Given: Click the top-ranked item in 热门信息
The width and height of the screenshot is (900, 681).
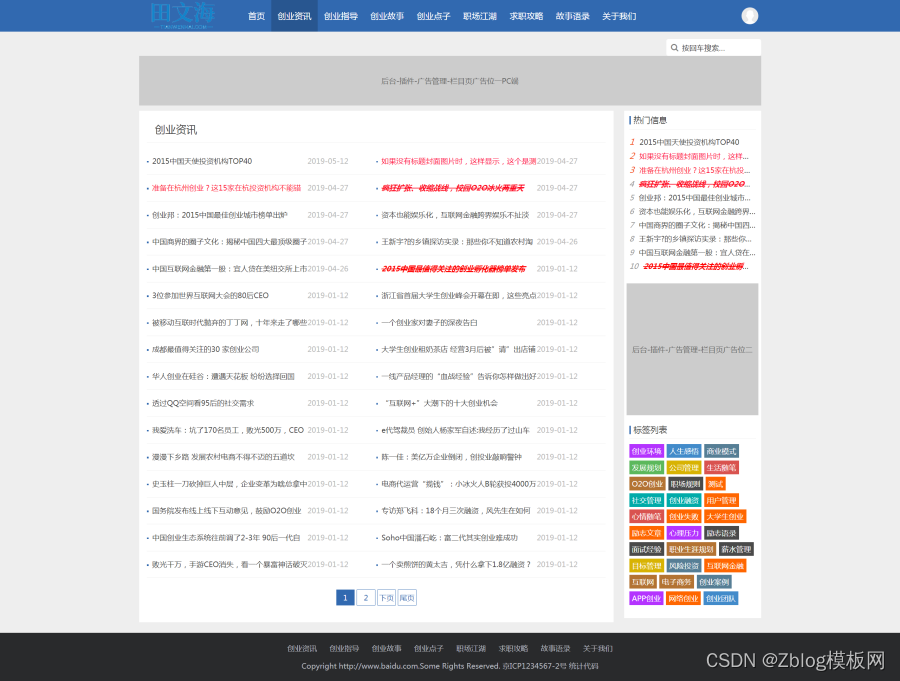Looking at the screenshot, I should (x=690, y=141).
